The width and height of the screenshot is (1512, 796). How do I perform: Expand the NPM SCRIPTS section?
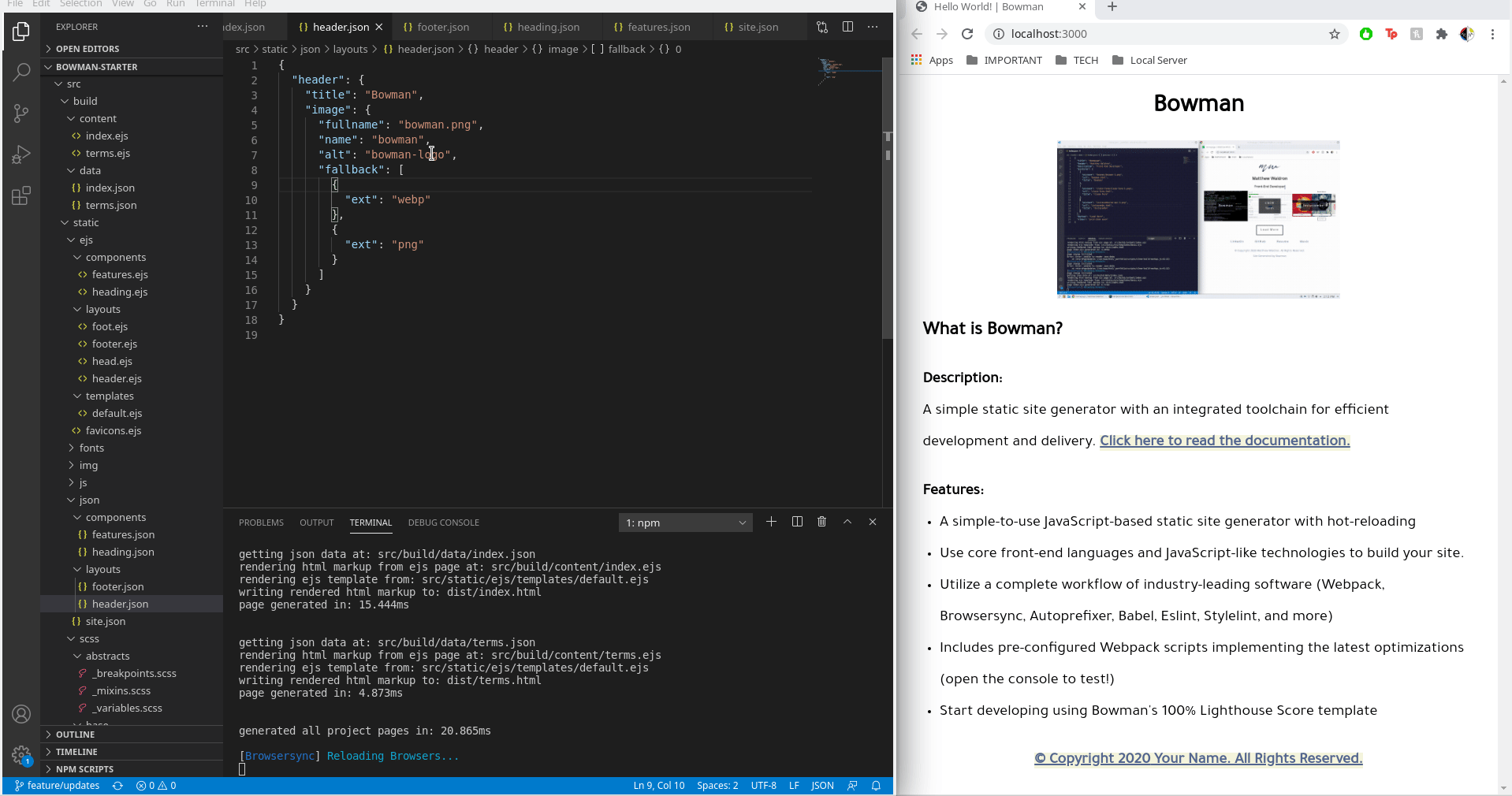point(132,769)
